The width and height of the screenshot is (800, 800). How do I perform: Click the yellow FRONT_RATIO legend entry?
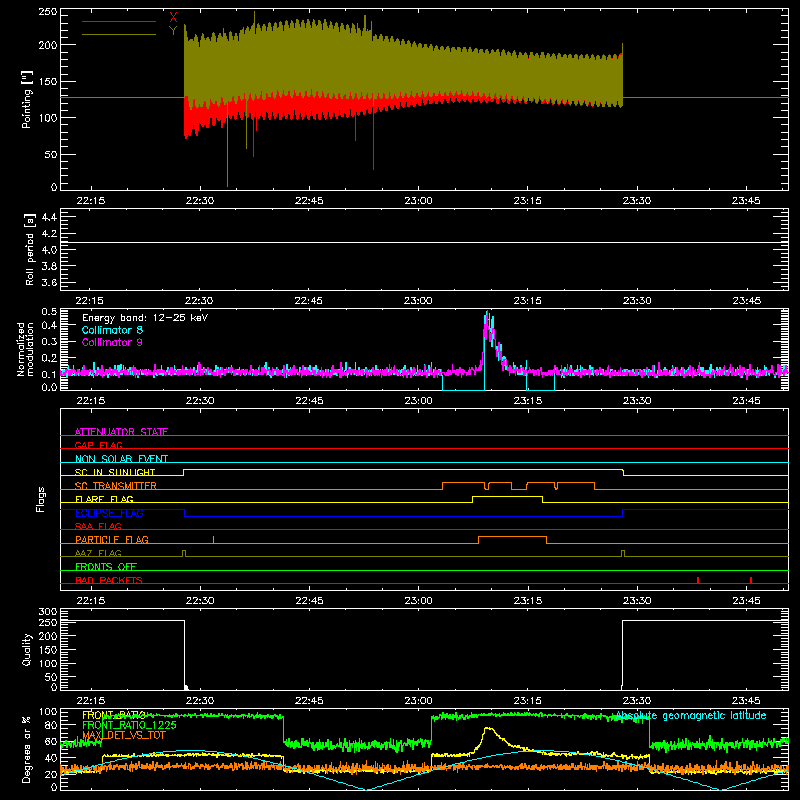coord(114,715)
